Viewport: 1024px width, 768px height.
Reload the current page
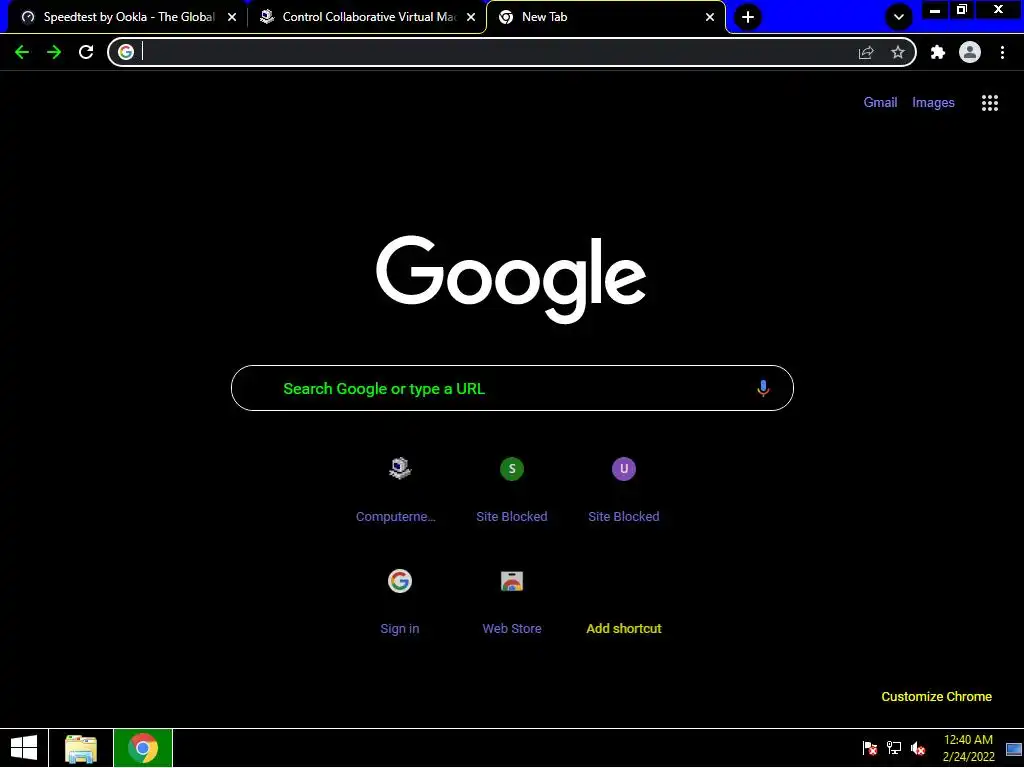point(86,52)
